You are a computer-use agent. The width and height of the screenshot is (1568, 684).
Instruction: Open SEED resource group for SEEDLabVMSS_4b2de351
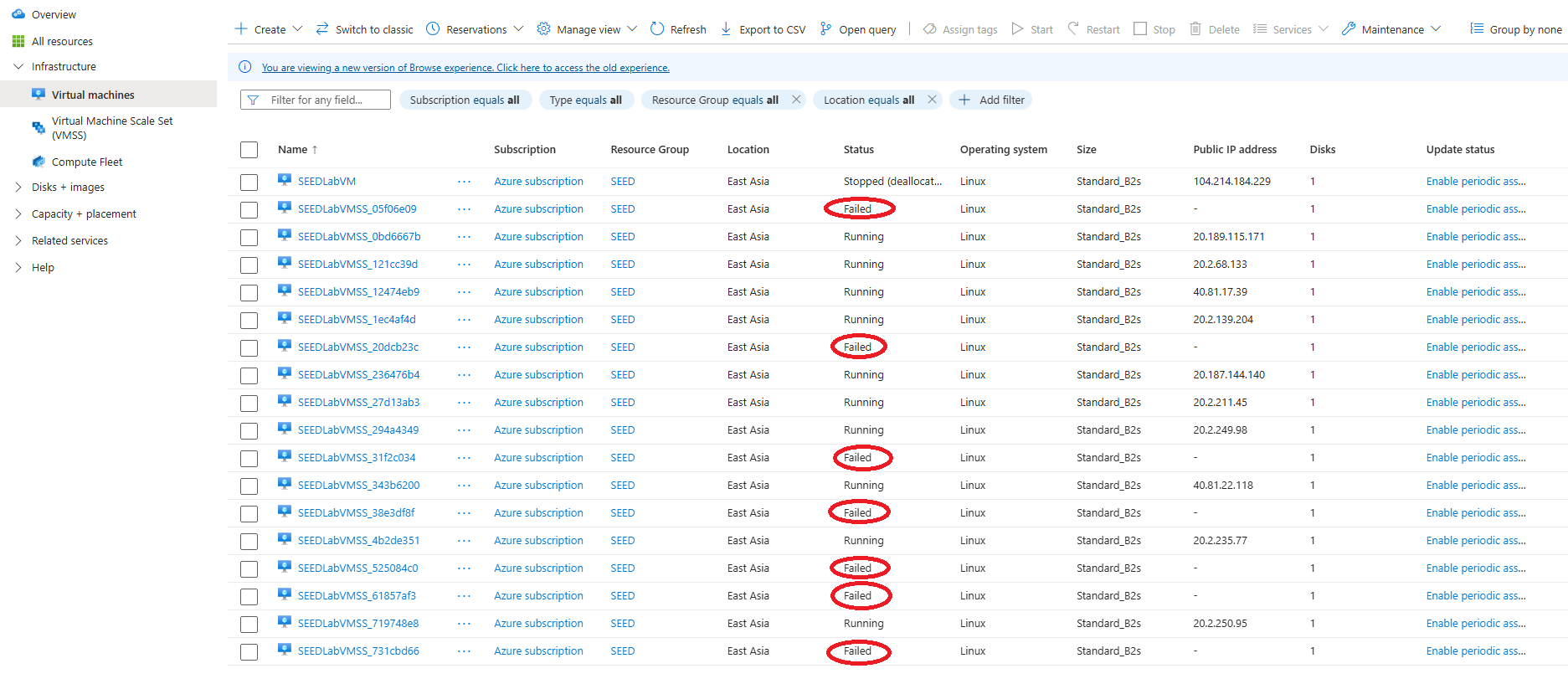622,541
